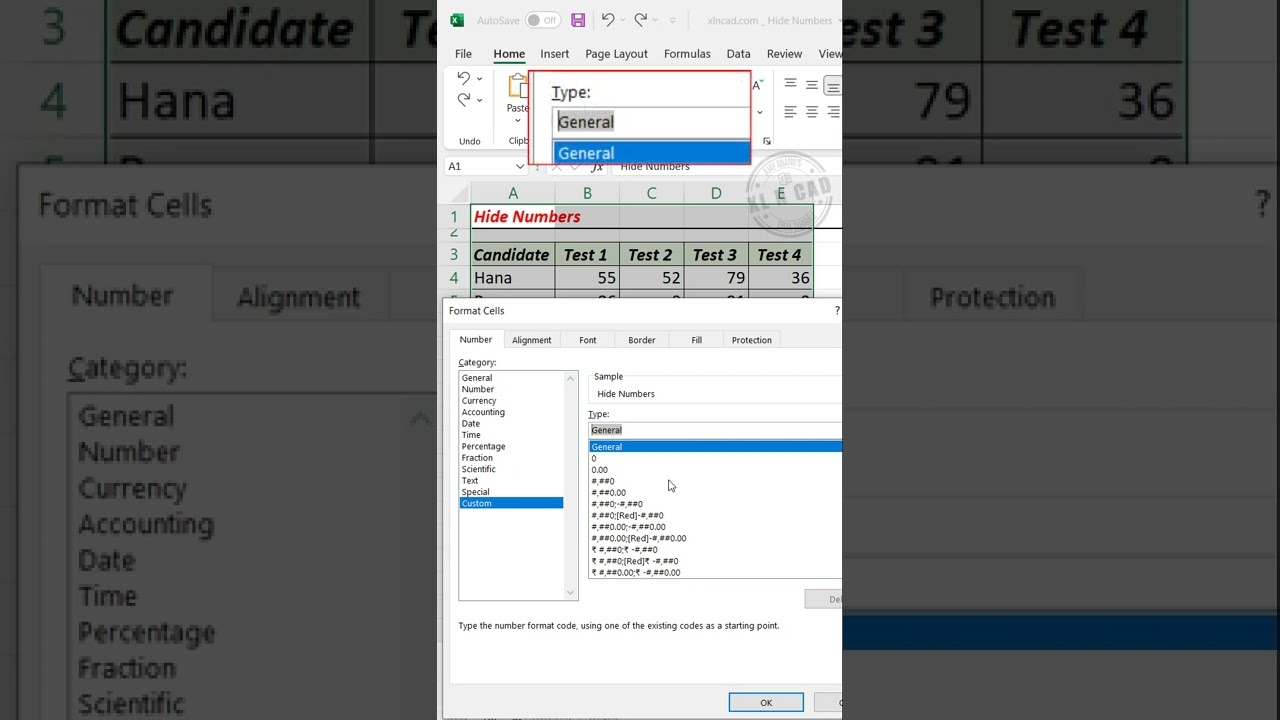Open Redo history dropdown in title bar
Screen dimensions: 1280x720
tap(655, 20)
